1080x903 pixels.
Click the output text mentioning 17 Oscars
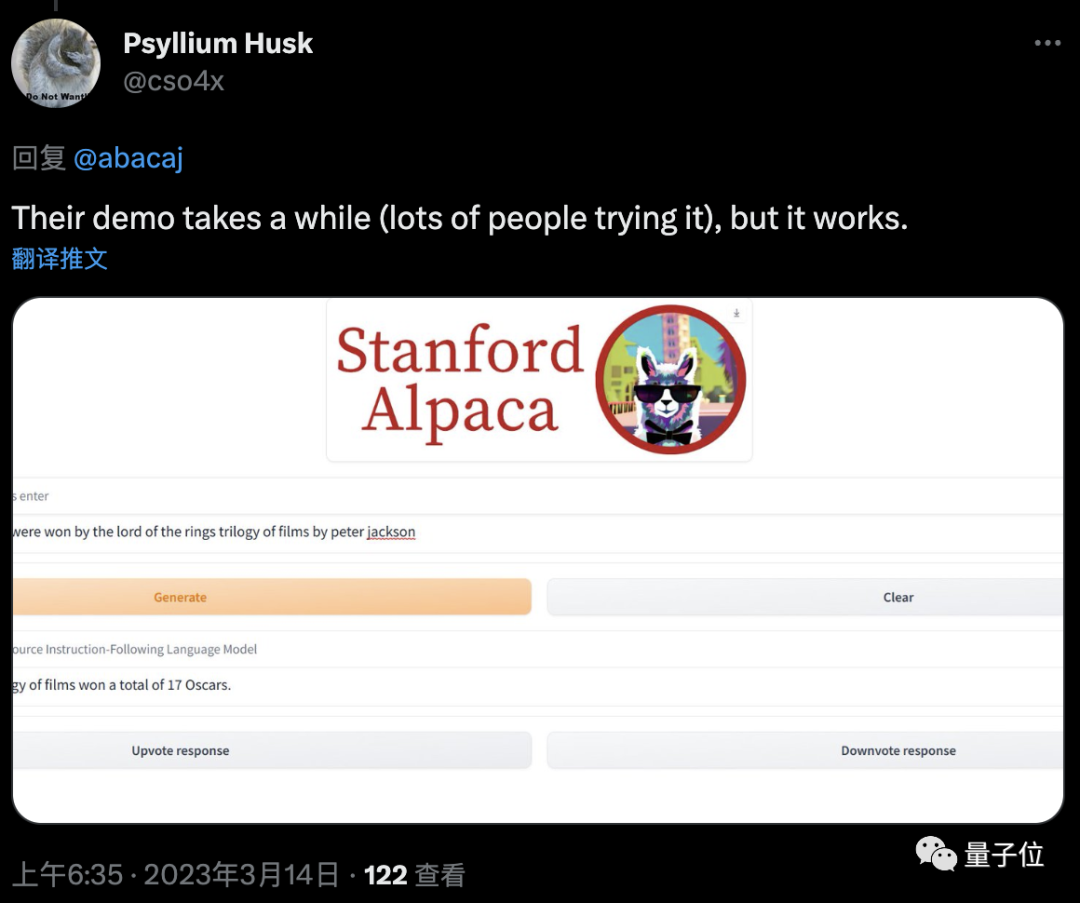click(122, 685)
